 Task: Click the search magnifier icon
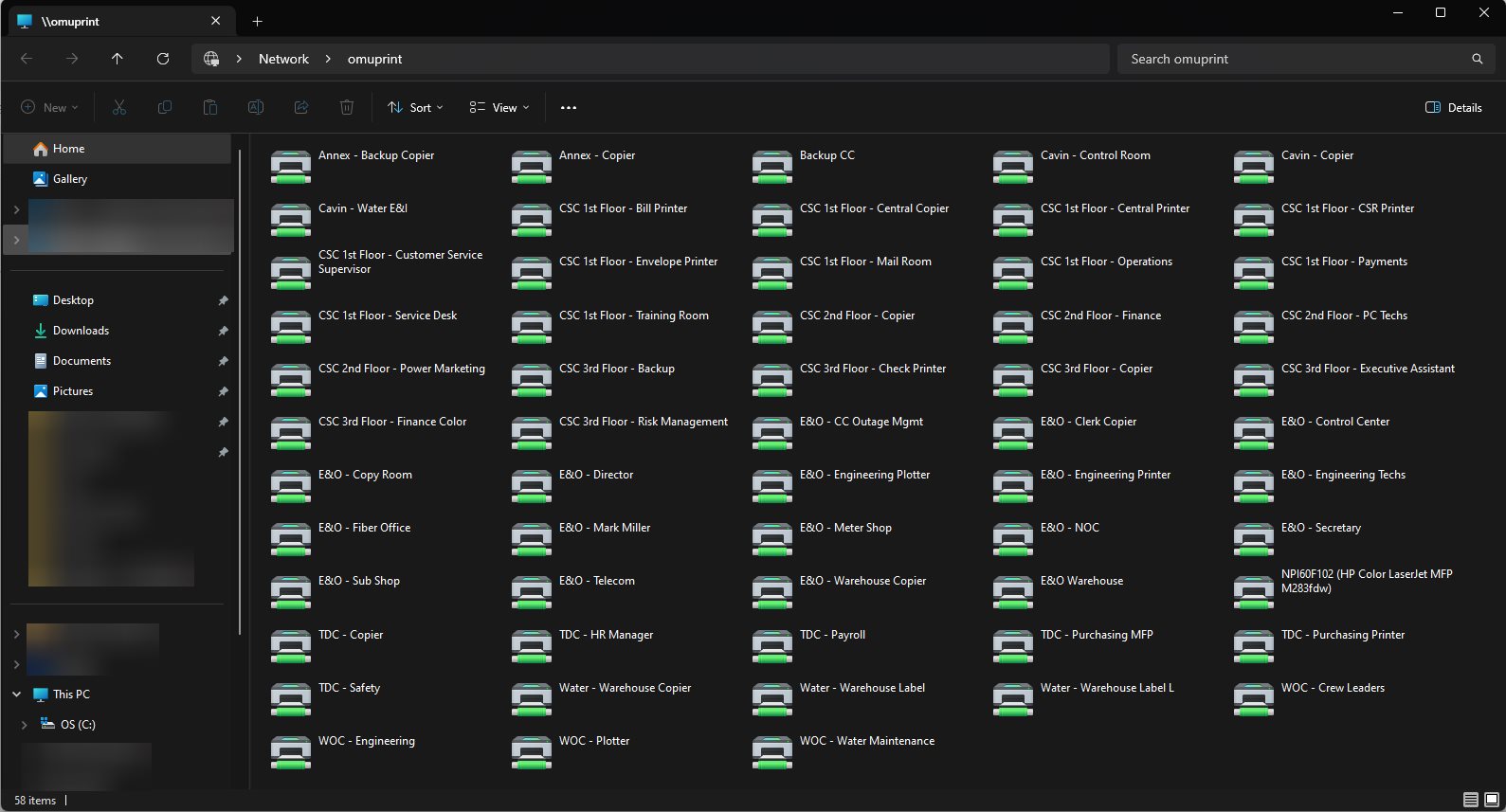[1477, 59]
